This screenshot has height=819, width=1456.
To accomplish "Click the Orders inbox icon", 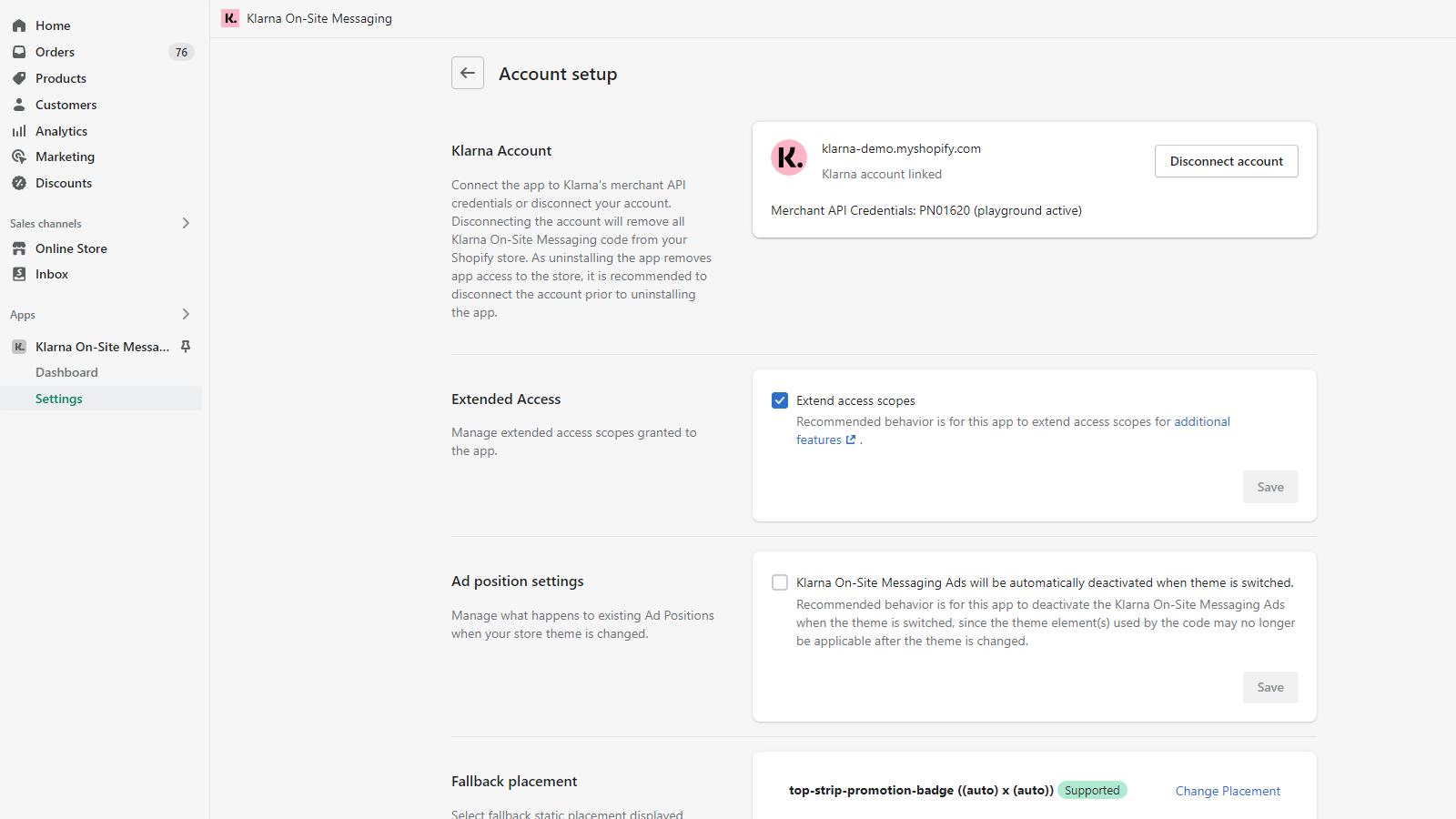I will [x=19, y=52].
